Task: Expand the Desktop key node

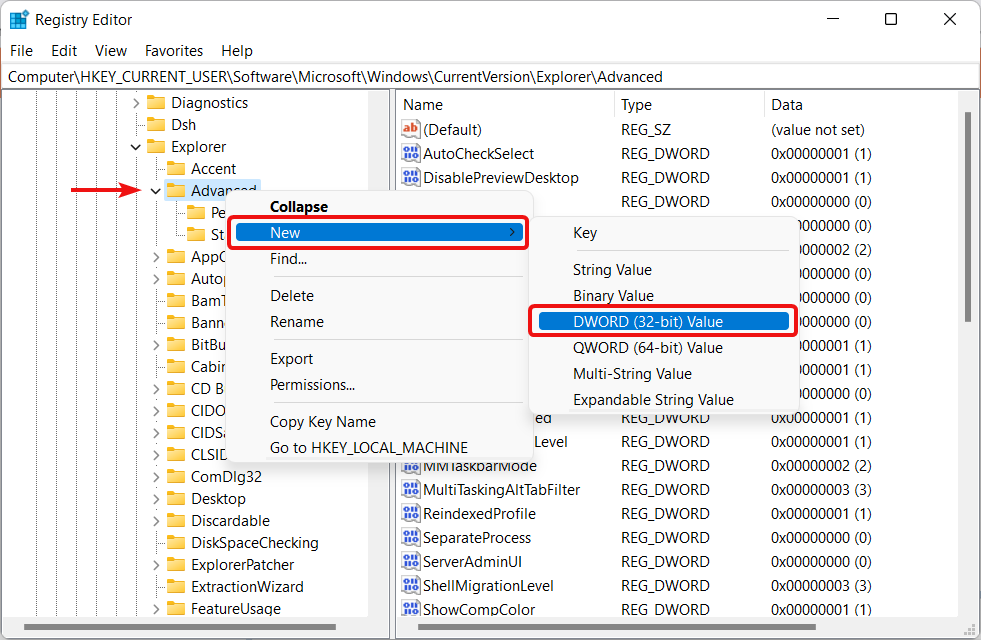Action: click(x=156, y=499)
